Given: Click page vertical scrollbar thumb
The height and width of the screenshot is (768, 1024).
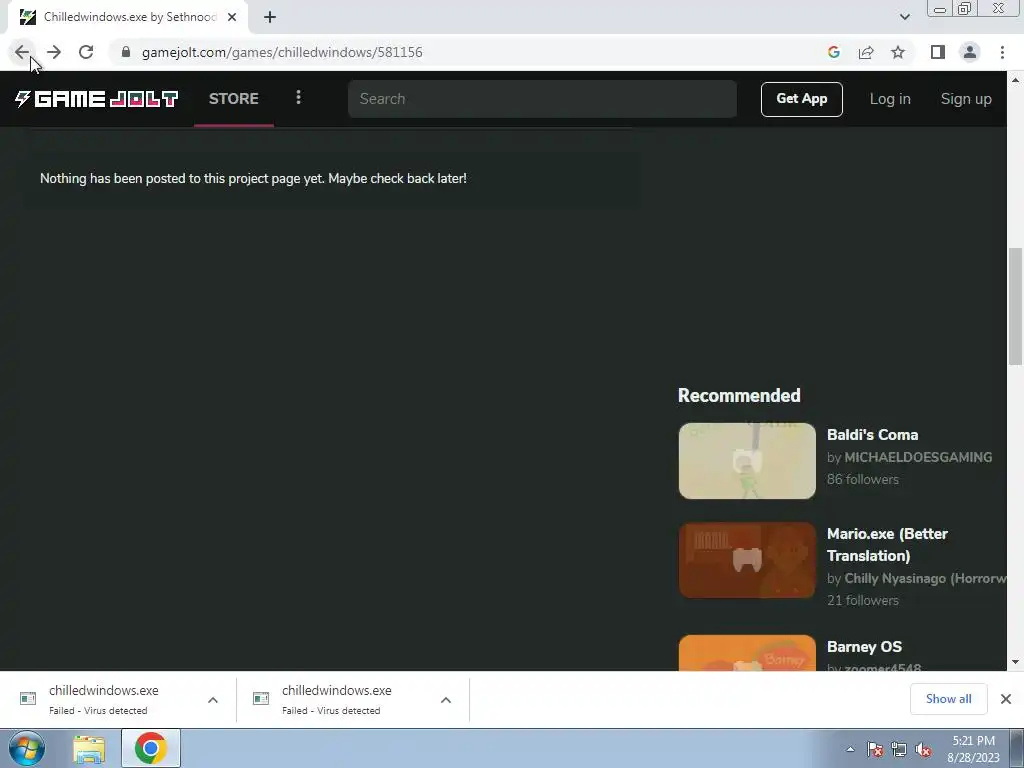Looking at the screenshot, I should (1015, 306).
